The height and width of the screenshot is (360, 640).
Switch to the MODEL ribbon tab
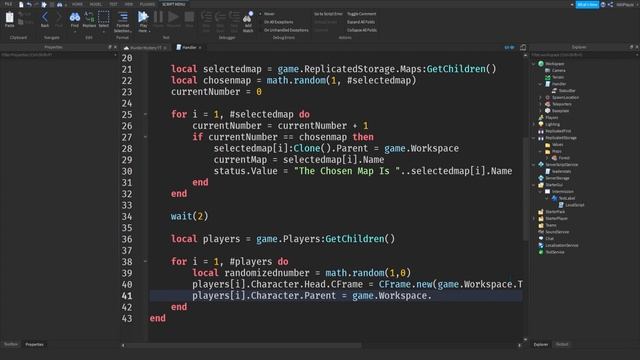(x=96, y=4)
